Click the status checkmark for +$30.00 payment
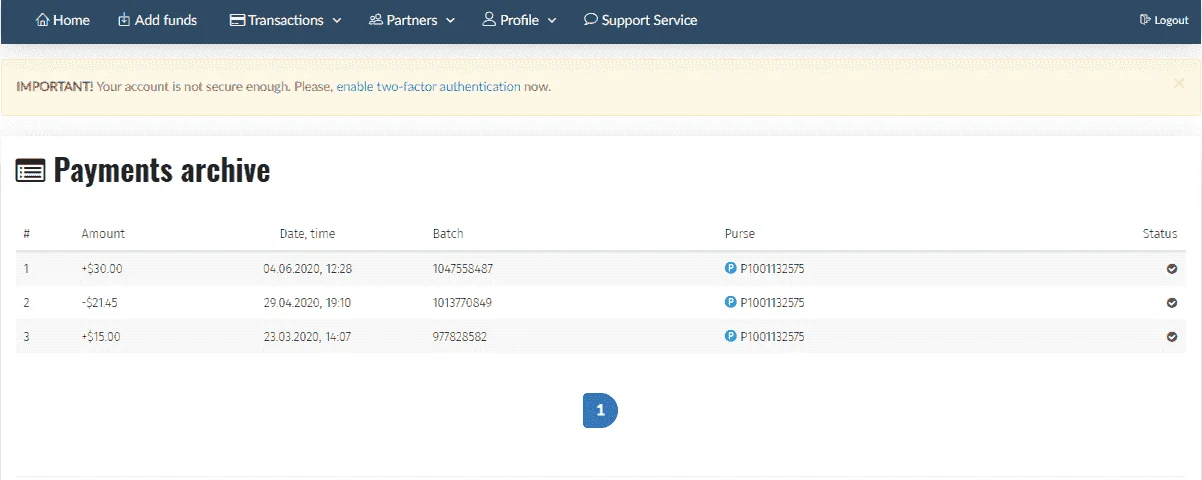Screen dimensions: 1202x480 point(1172,269)
